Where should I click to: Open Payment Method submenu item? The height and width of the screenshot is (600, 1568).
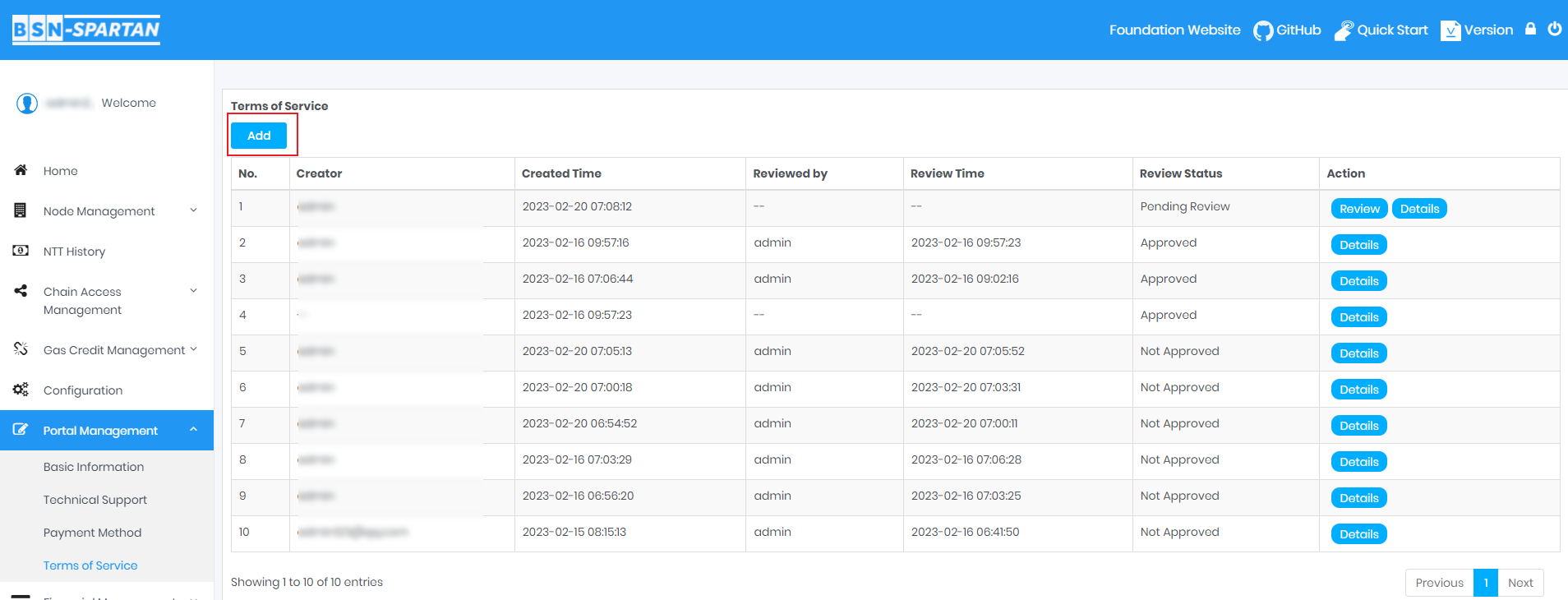(x=92, y=533)
